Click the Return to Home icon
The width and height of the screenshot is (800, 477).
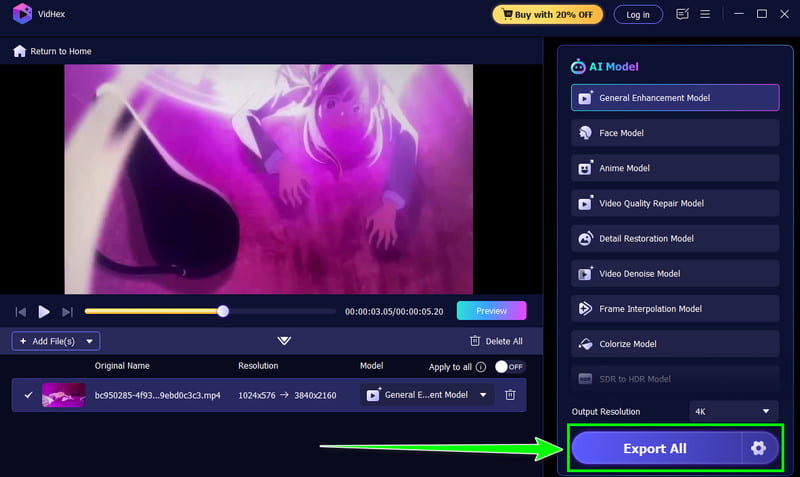pos(19,51)
